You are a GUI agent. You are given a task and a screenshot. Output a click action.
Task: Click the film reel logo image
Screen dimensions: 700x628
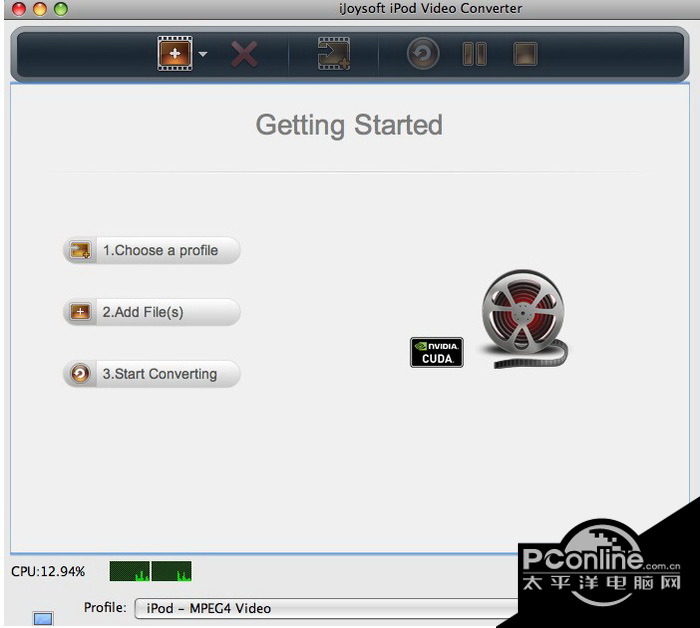click(x=525, y=319)
